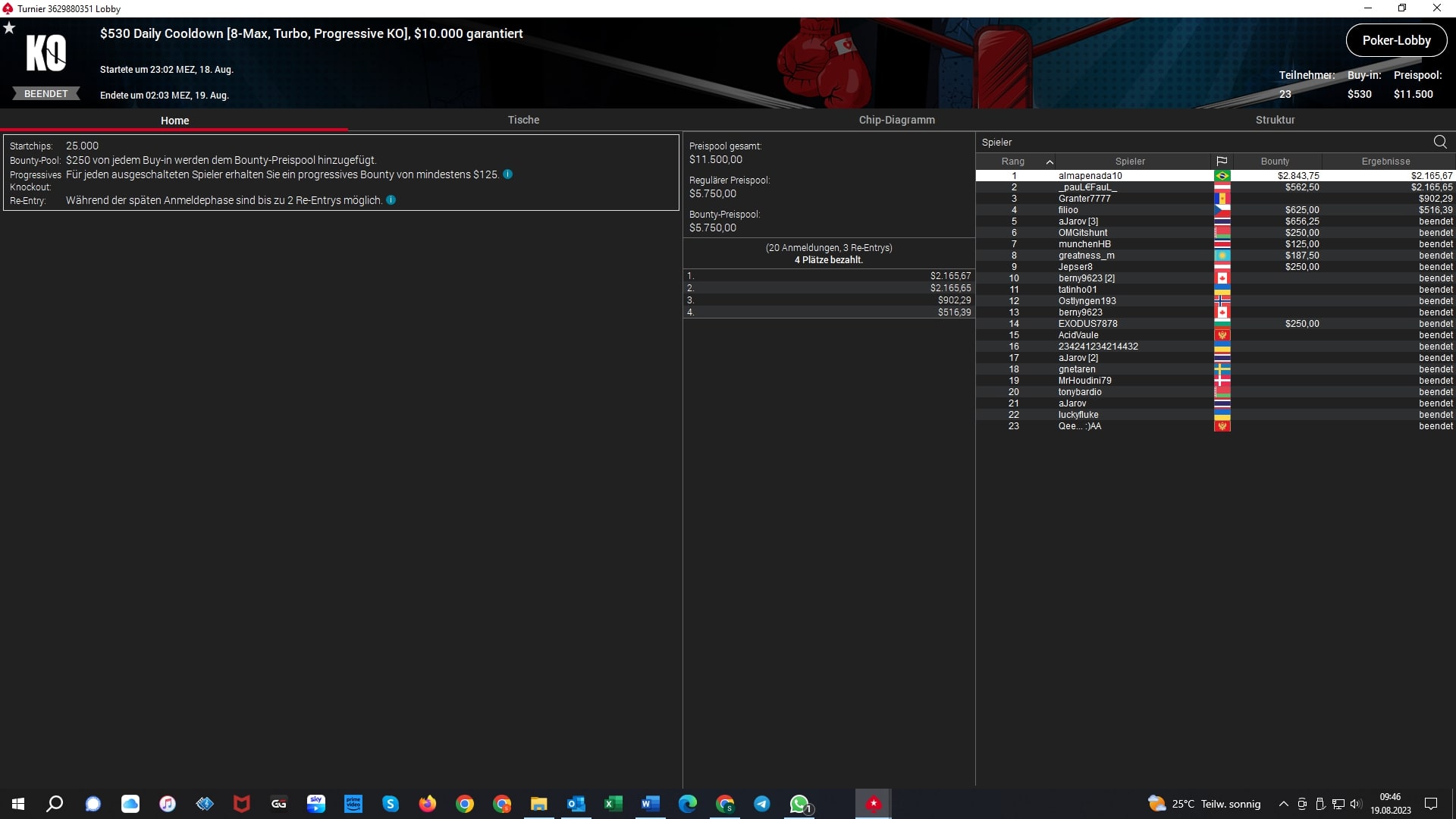Open the Struktur tab
1456x819 pixels.
pyautogui.click(x=1275, y=120)
